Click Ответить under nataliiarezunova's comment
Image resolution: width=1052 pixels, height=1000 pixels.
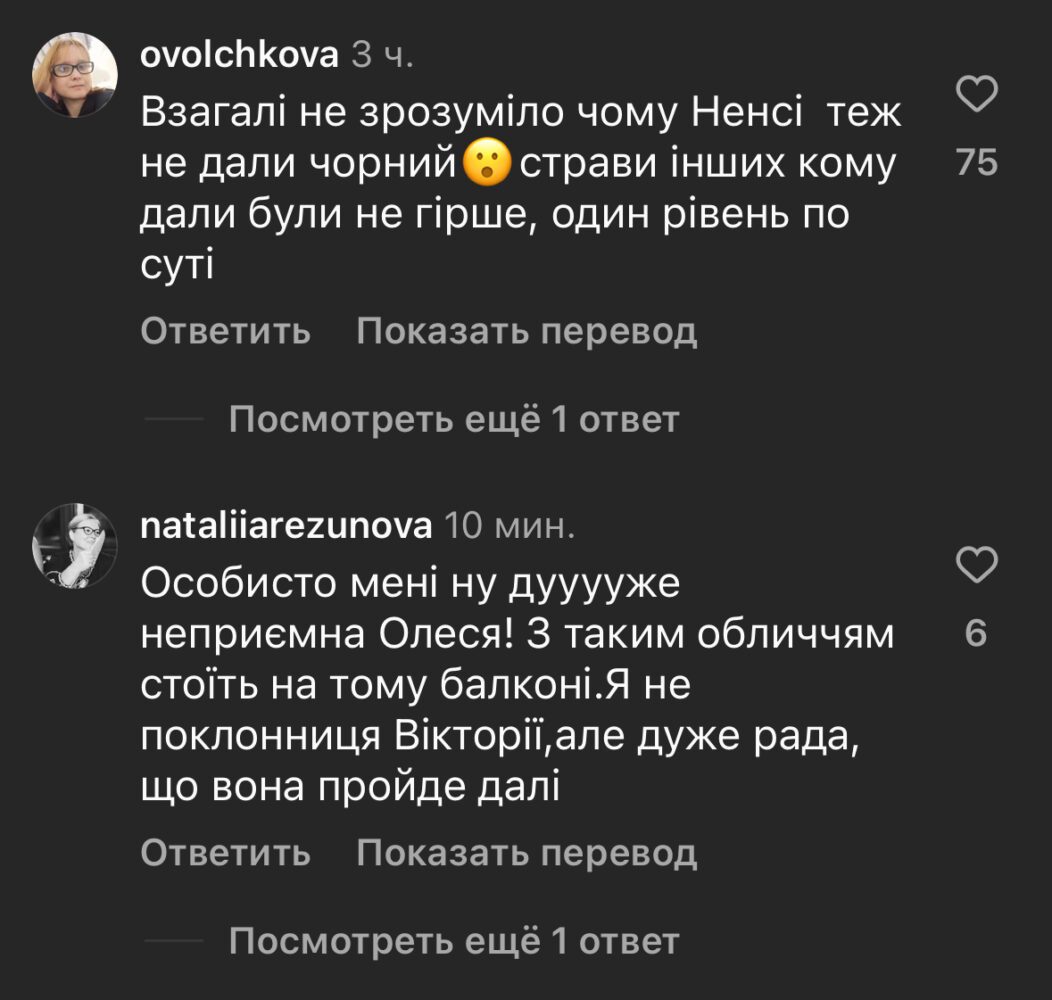(x=225, y=853)
